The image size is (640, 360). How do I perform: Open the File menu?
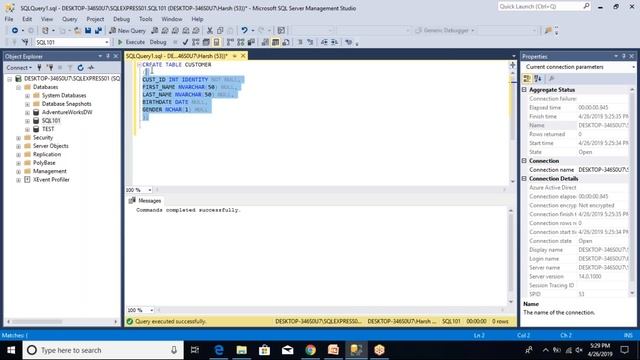pos(9,19)
